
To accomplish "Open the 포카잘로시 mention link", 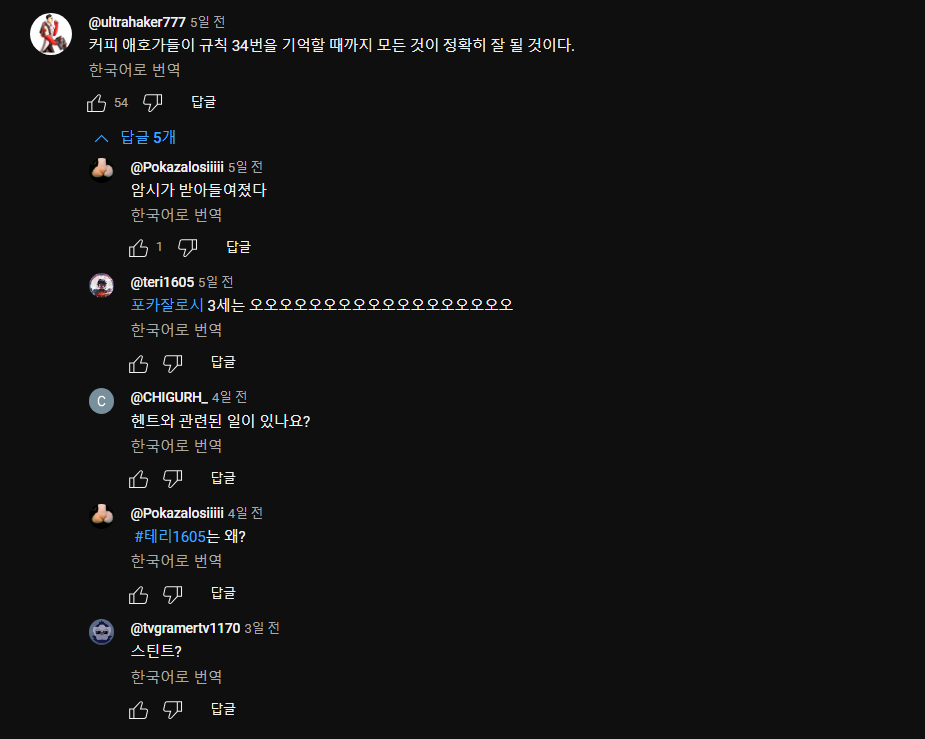I will (167, 305).
